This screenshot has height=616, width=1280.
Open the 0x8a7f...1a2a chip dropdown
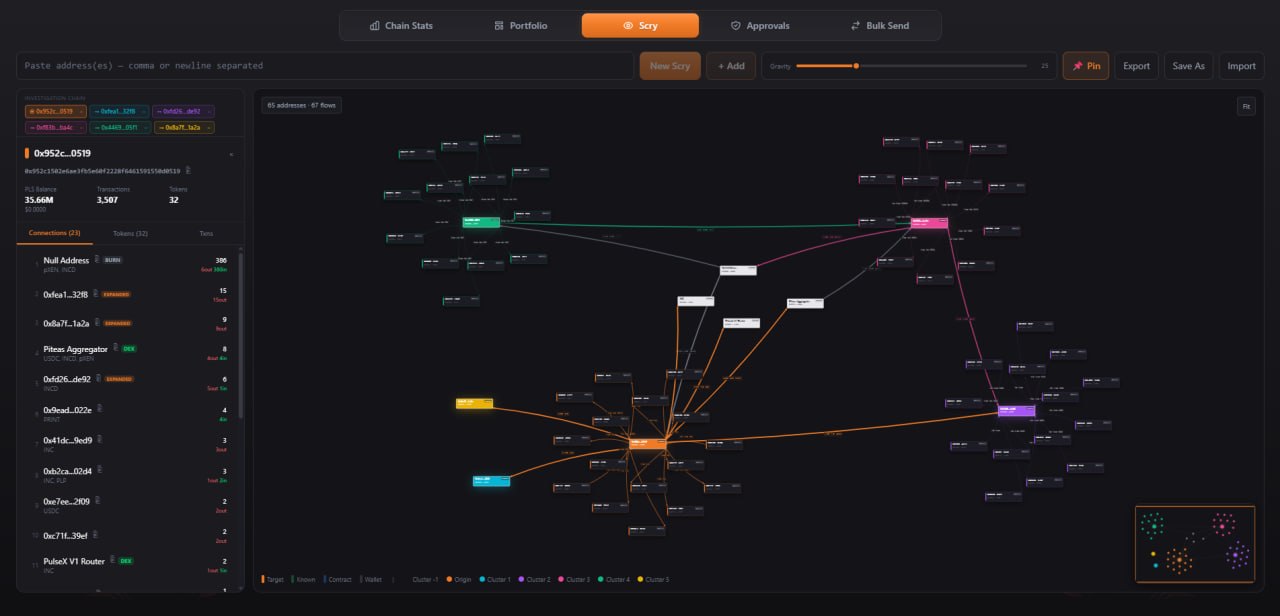coord(208,128)
